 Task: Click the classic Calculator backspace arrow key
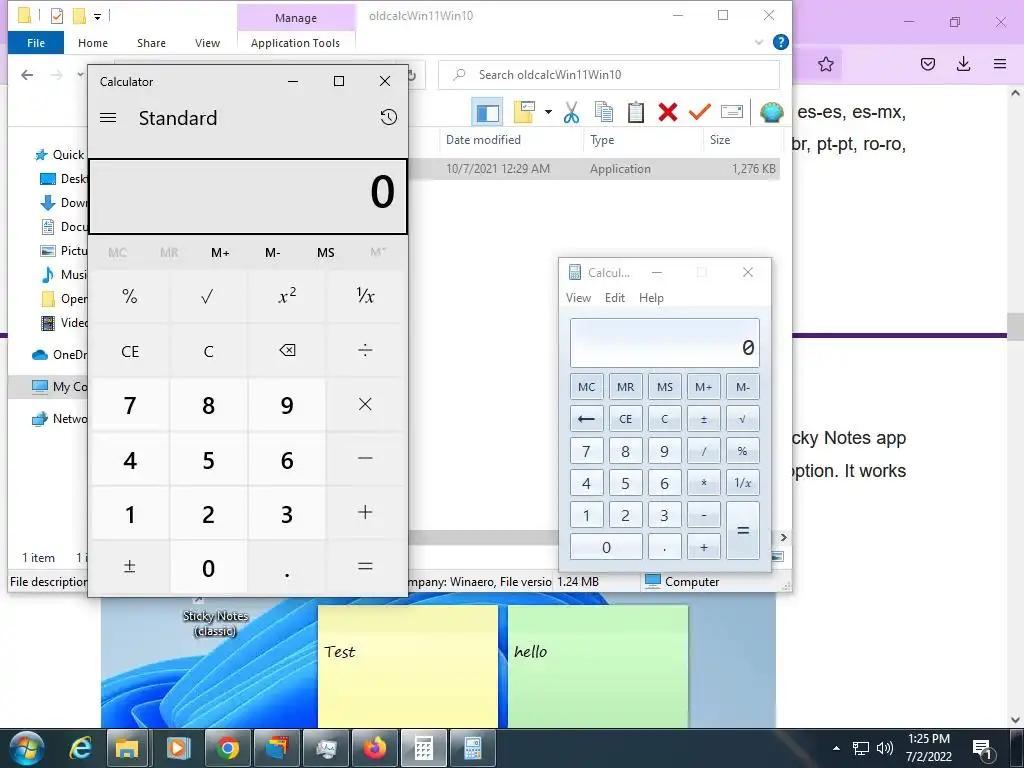[586, 419]
